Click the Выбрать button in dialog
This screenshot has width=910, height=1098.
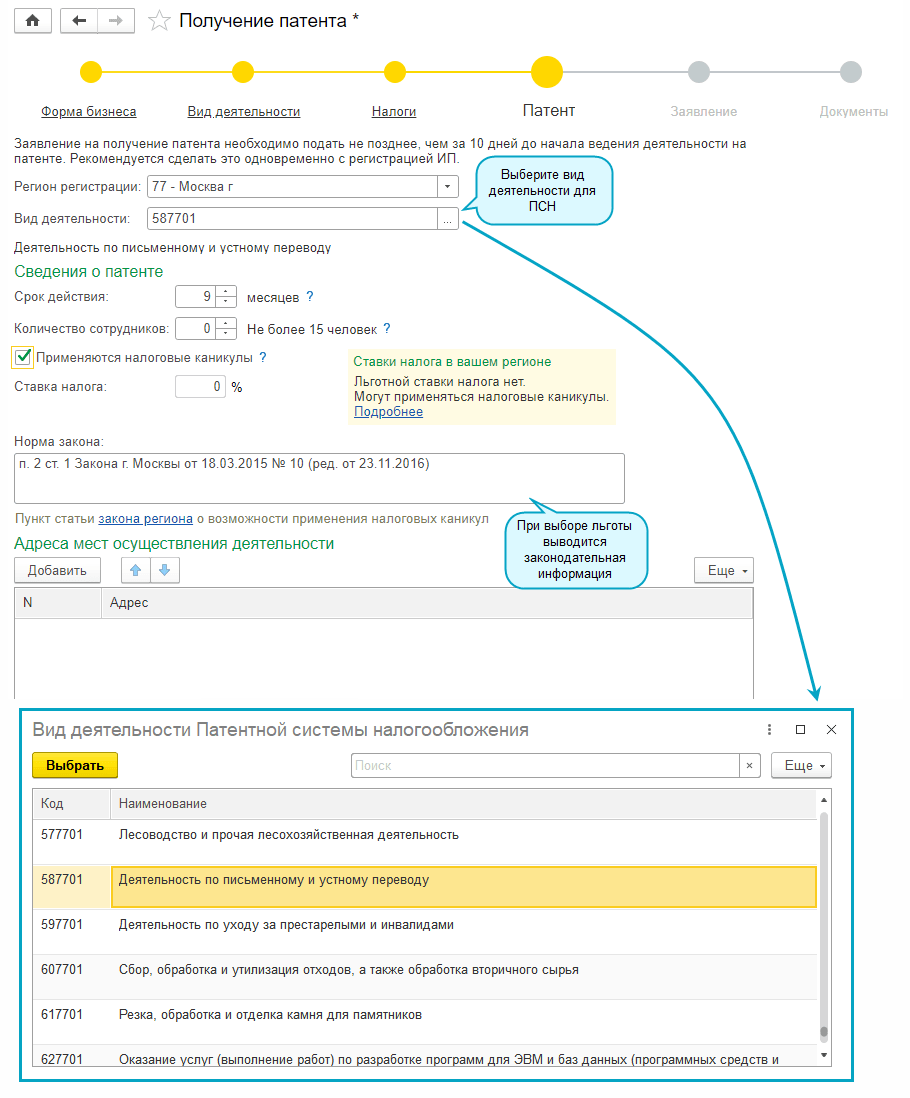pos(75,765)
